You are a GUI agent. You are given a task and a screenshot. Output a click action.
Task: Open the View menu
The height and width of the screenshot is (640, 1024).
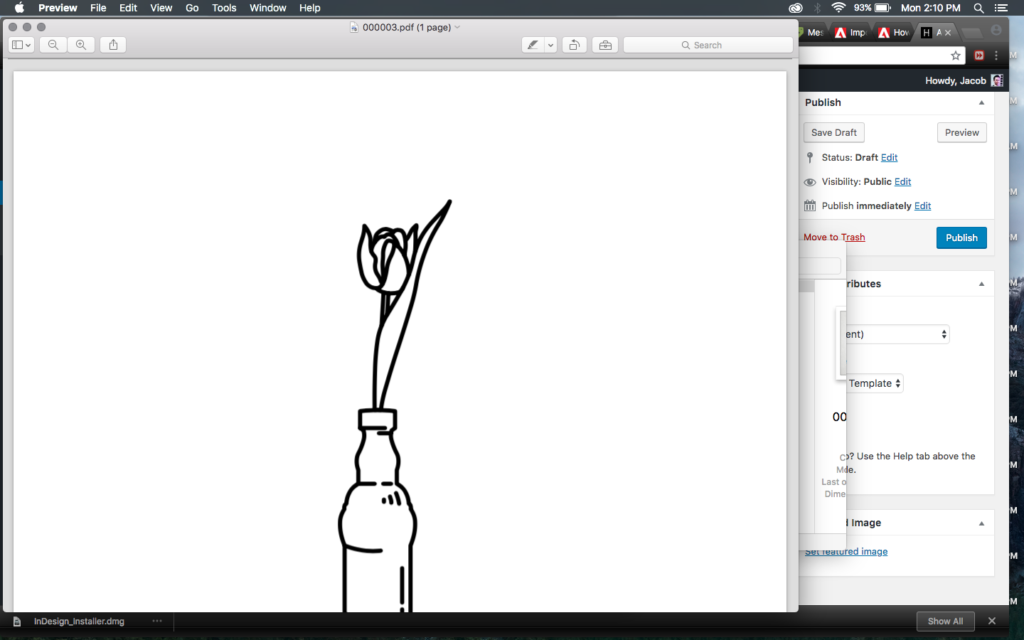click(x=161, y=8)
